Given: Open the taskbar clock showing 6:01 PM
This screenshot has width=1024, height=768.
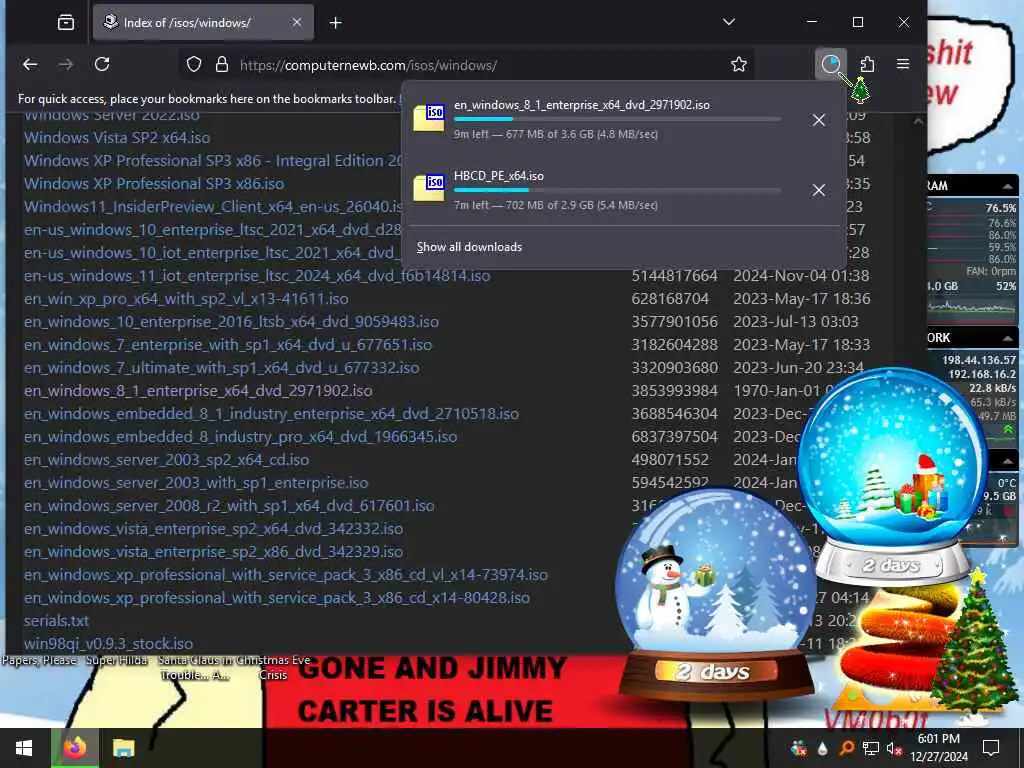Looking at the screenshot, I should click(938, 748).
